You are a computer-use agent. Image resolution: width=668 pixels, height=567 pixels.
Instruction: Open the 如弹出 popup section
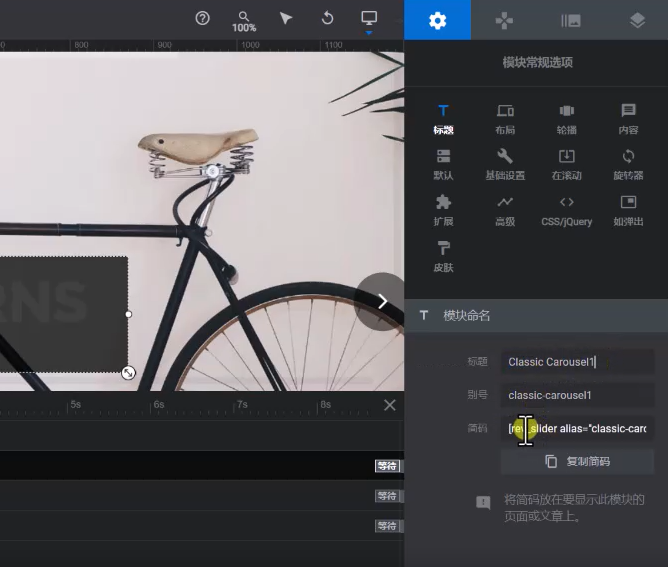[x=628, y=211]
